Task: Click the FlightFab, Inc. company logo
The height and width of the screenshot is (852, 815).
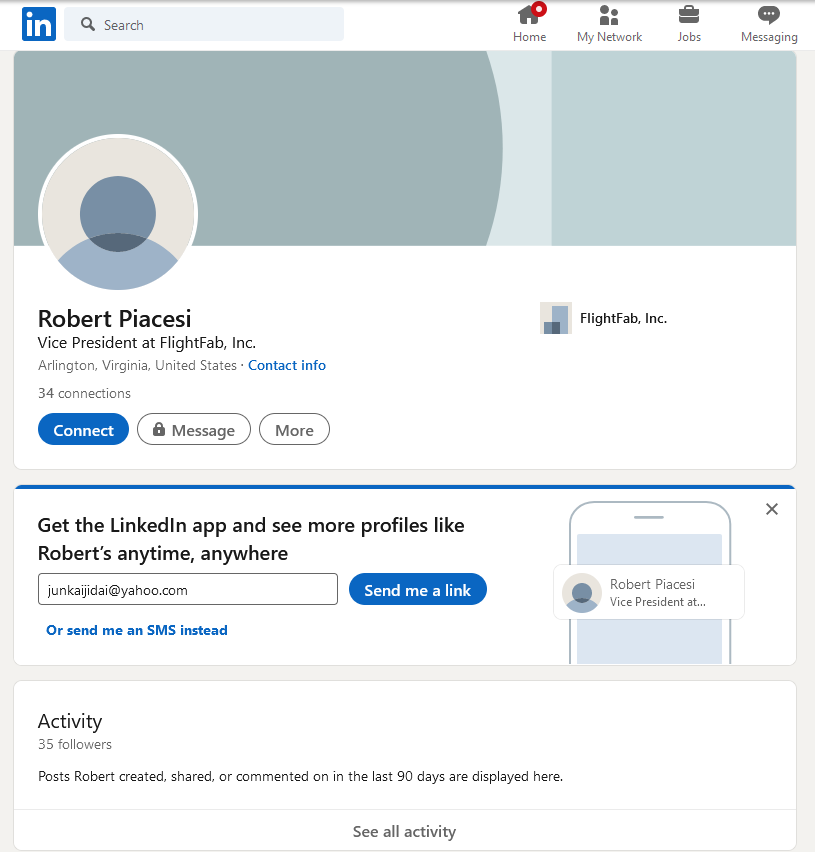Action: click(x=556, y=318)
